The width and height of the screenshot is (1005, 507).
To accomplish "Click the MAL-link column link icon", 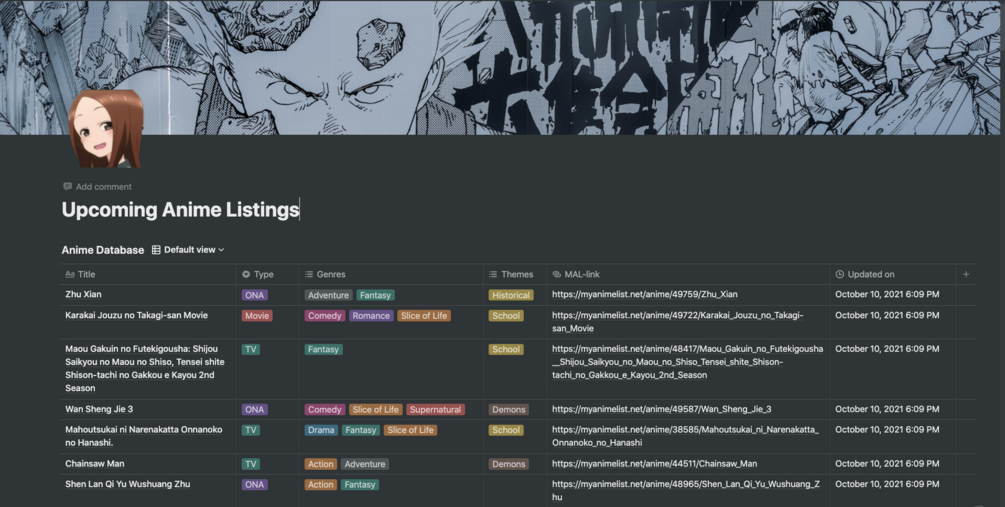I will 556,274.
